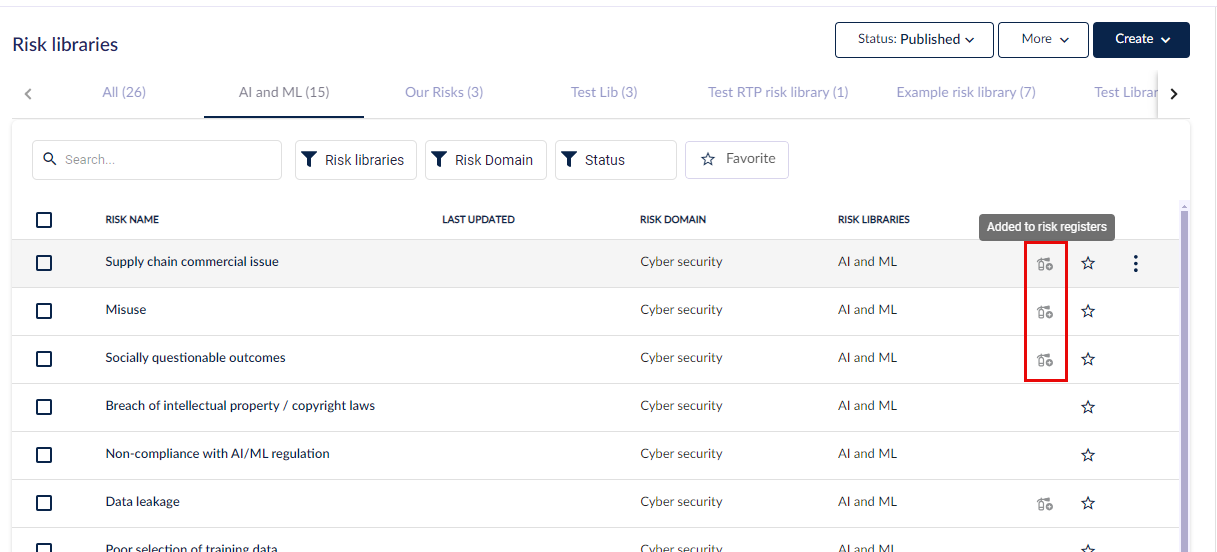This screenshot has height=552, width=1217.
Task: Toggle the Favorite filter button
Action: tap(737, 160)
